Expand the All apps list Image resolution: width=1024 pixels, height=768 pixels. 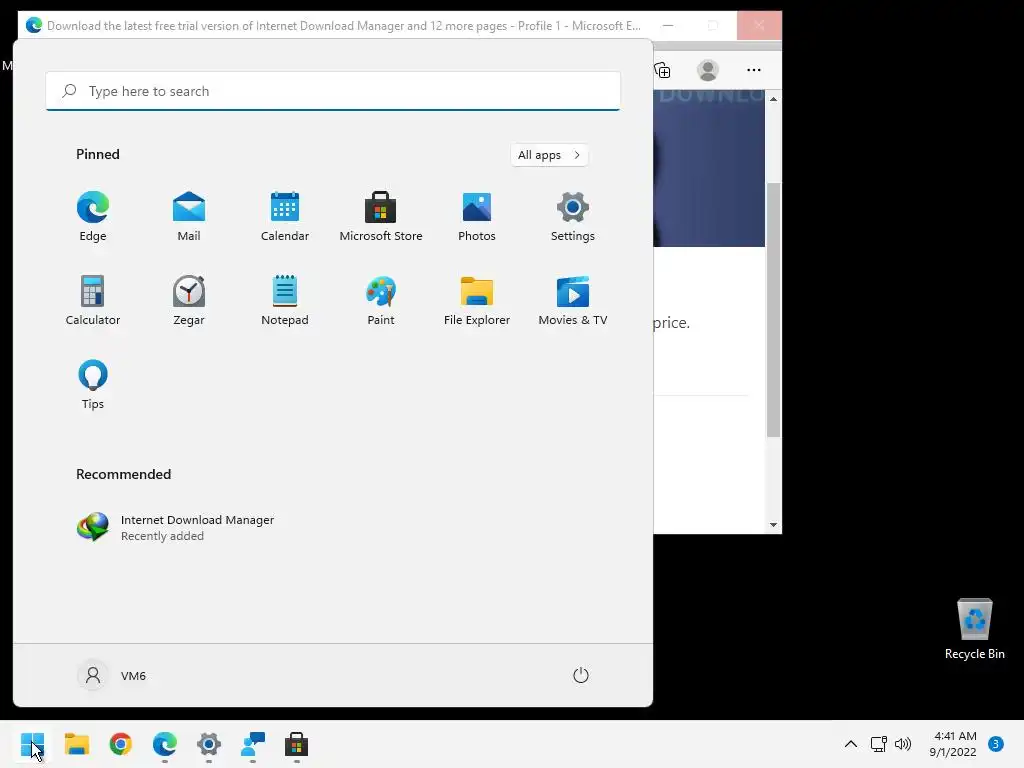coord(549,155)
